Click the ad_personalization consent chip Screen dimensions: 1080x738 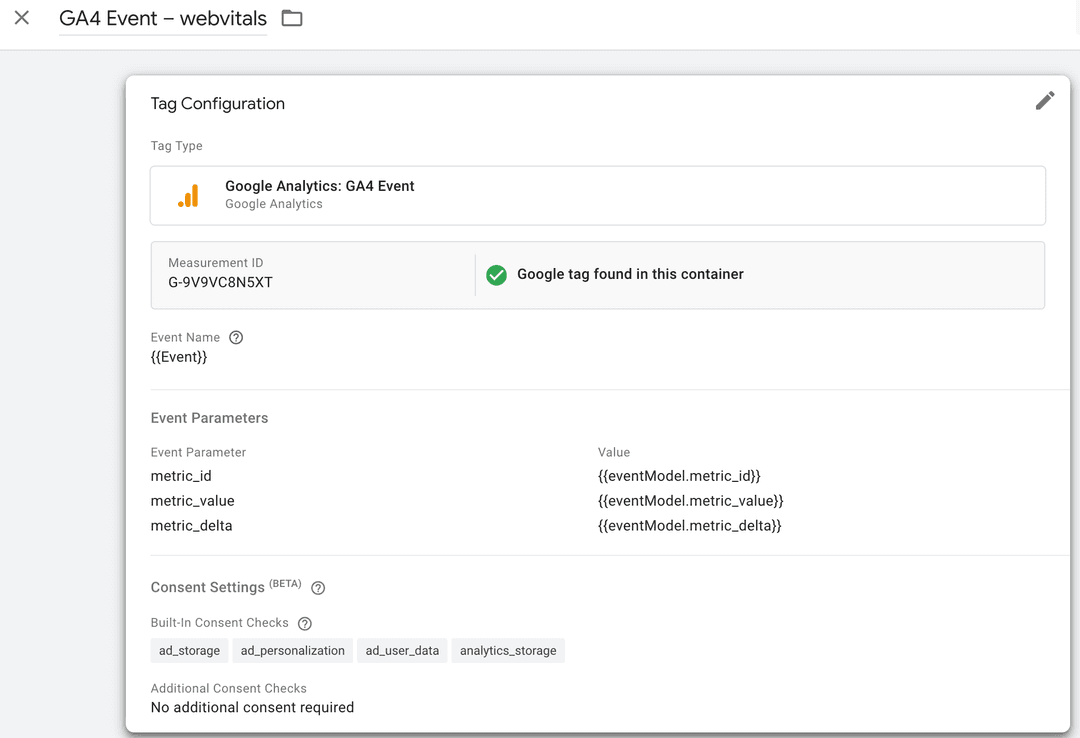(293, 651)
